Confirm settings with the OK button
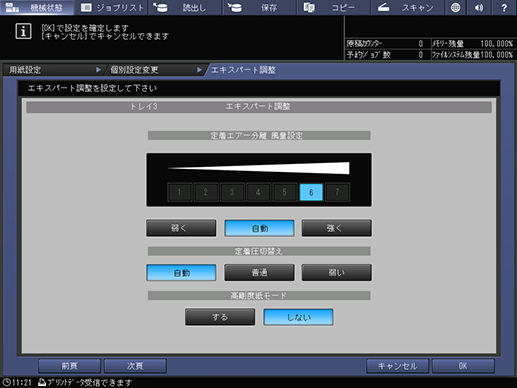Screen dimensions: 517x388 click(463, 366)
